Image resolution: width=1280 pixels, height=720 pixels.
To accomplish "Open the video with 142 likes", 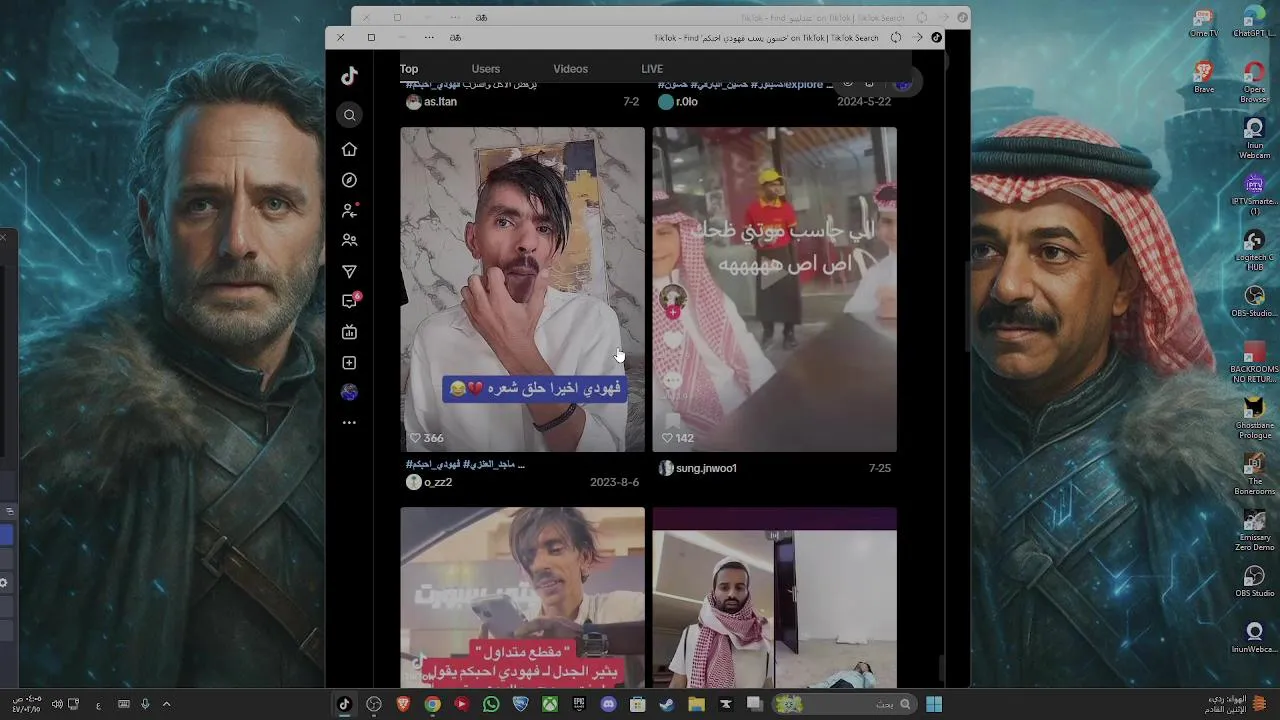I will pos(775,289).
